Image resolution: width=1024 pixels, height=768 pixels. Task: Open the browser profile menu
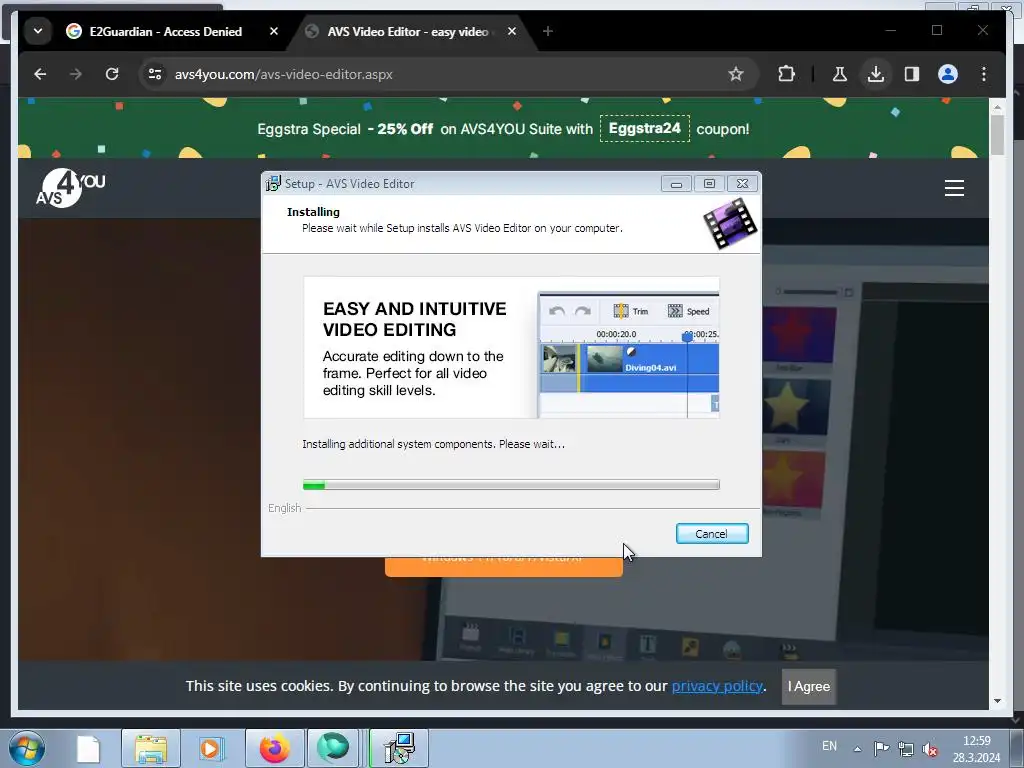tap(948, 74)
